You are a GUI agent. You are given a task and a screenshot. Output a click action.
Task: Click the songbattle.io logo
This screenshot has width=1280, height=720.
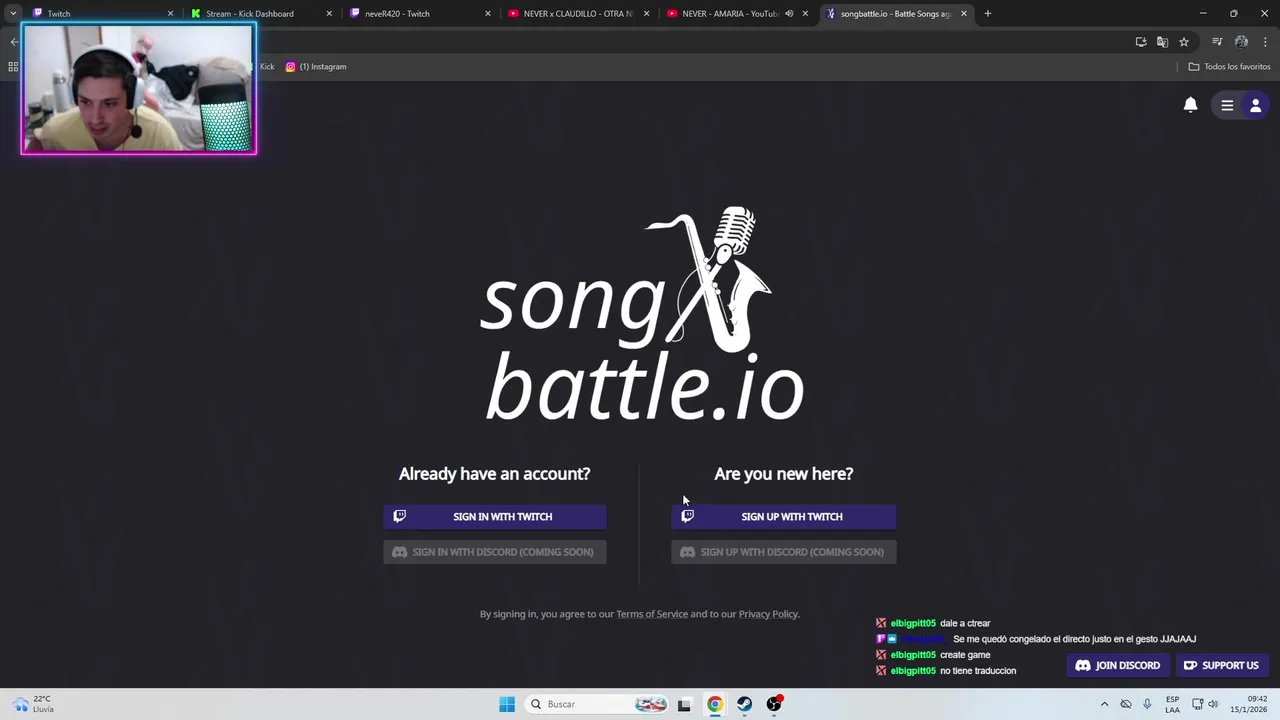pyautogui.click(x=642, y=315)
